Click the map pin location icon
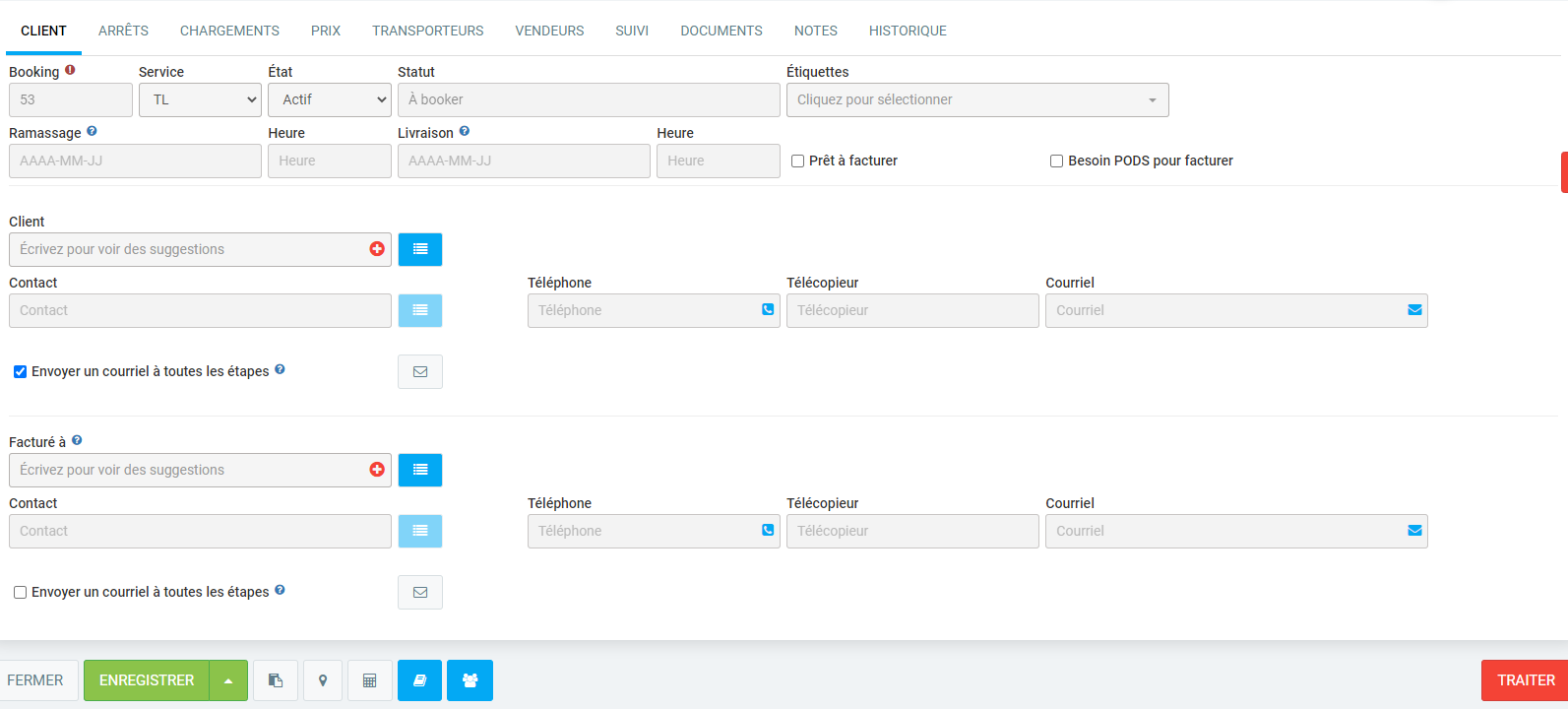This screenshot has width=1568, height=709. [323, 680]
